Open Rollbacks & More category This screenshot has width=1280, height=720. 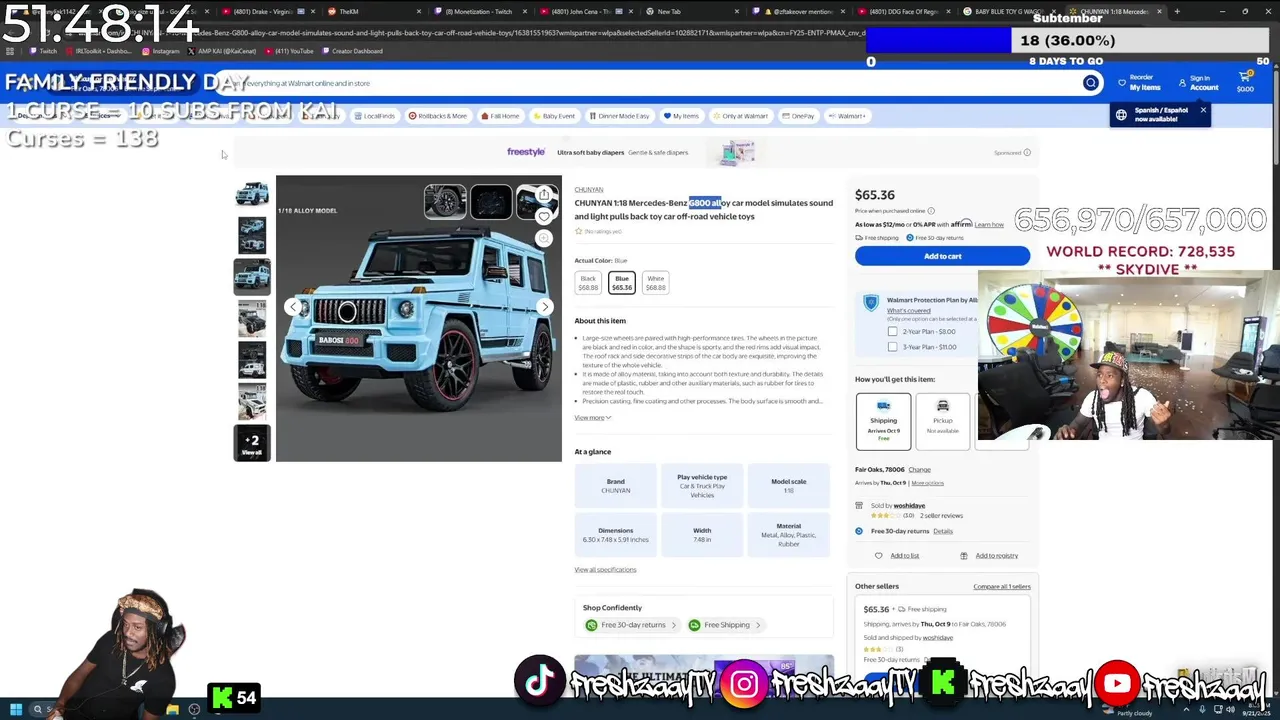pos(438,116)
